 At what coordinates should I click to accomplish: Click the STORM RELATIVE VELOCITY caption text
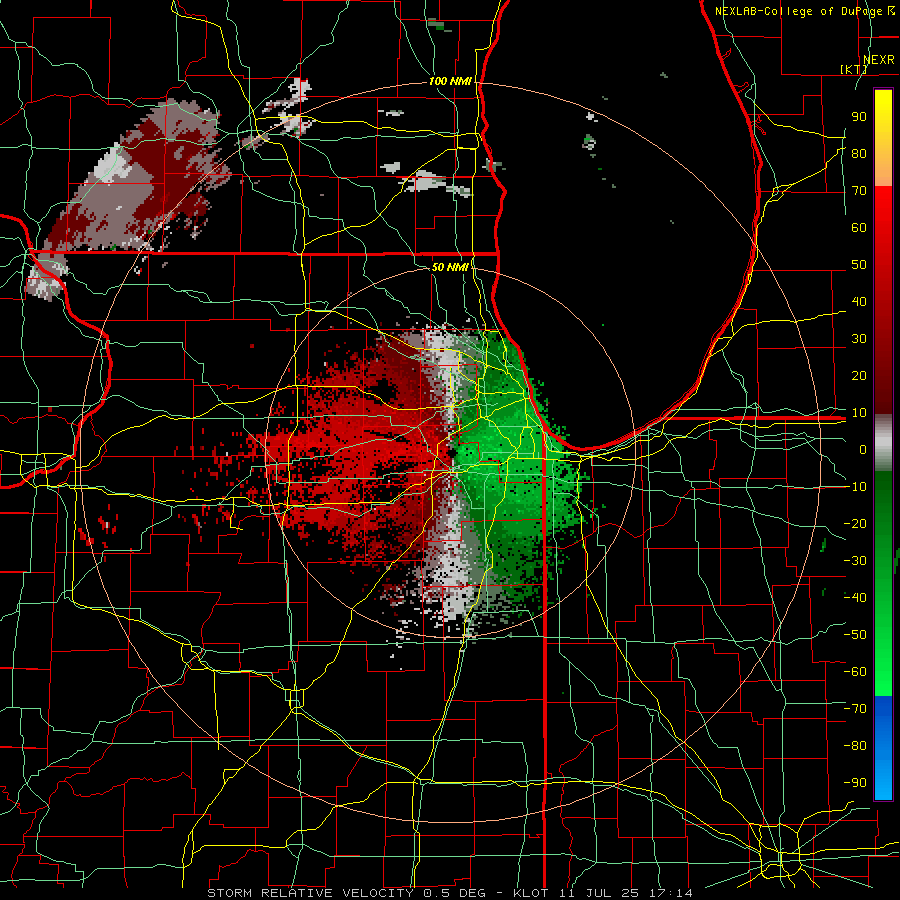click(x=309, y=893)
